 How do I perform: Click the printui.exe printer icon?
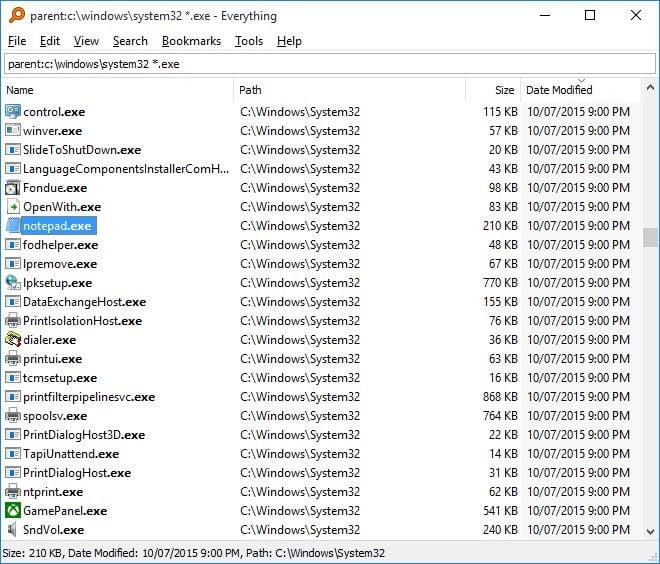point(13,359)
